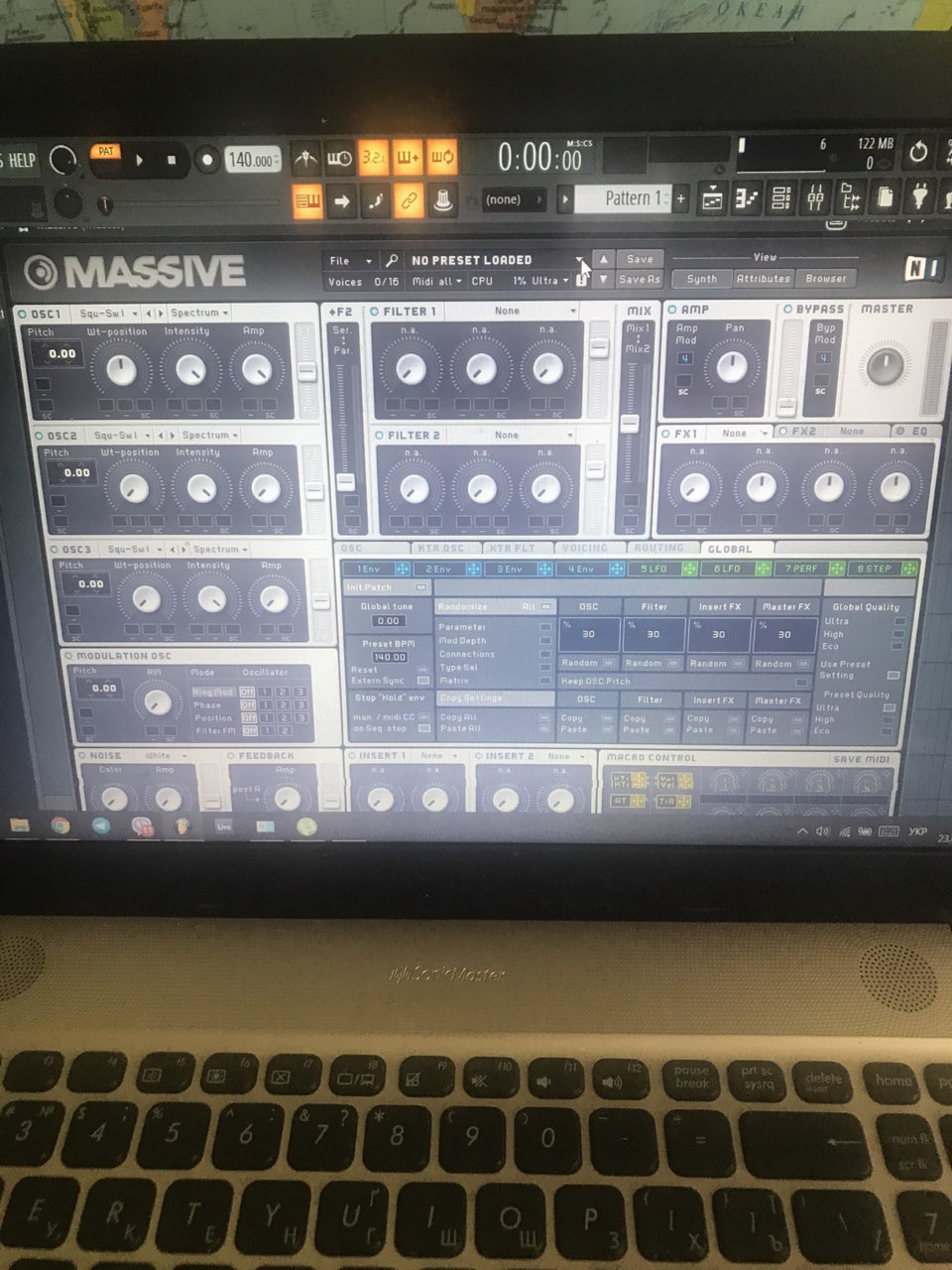Screen dimensions: 952x1270
Task: Click the OSC1 Wt-position knob
Action: point(121,370)
